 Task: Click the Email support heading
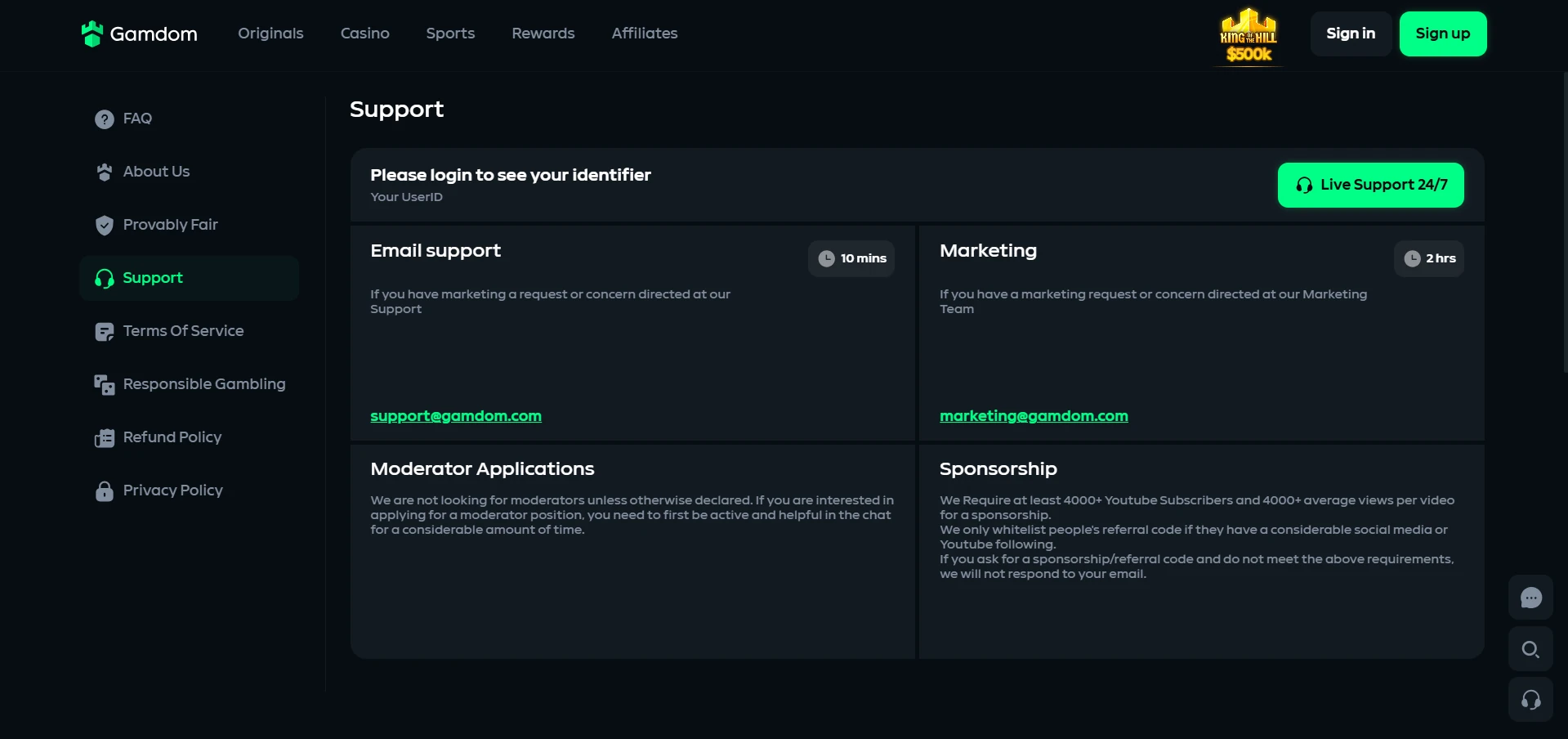[x=436, y=251]
